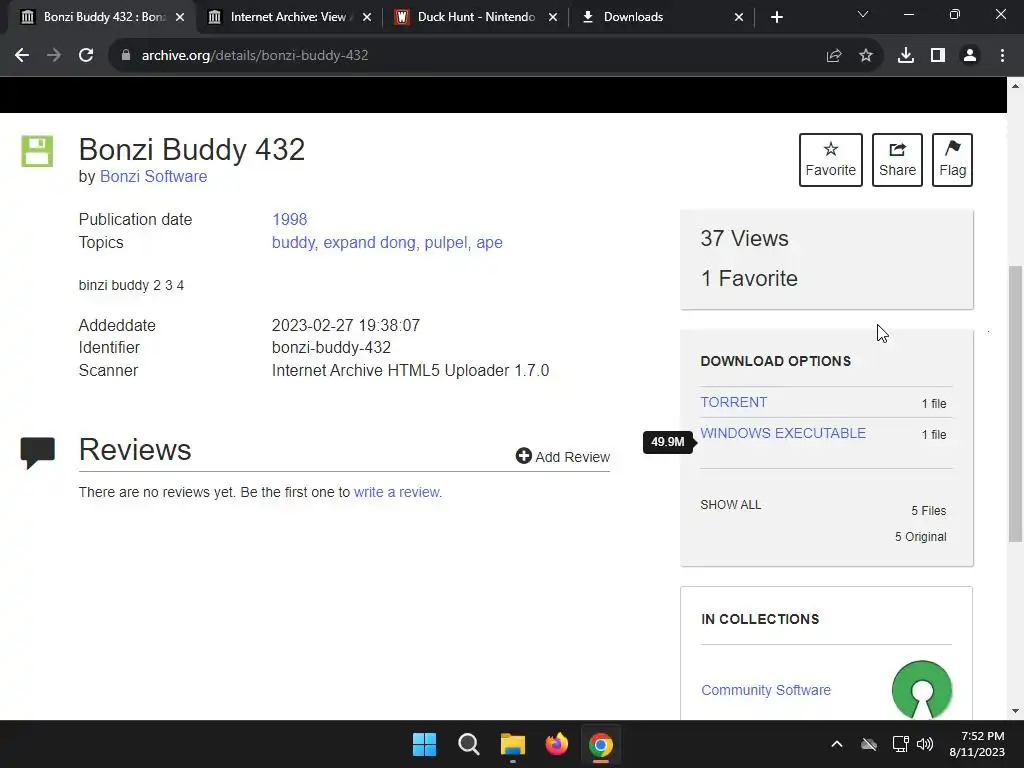Favorite this item

click(x=831, y=160)
